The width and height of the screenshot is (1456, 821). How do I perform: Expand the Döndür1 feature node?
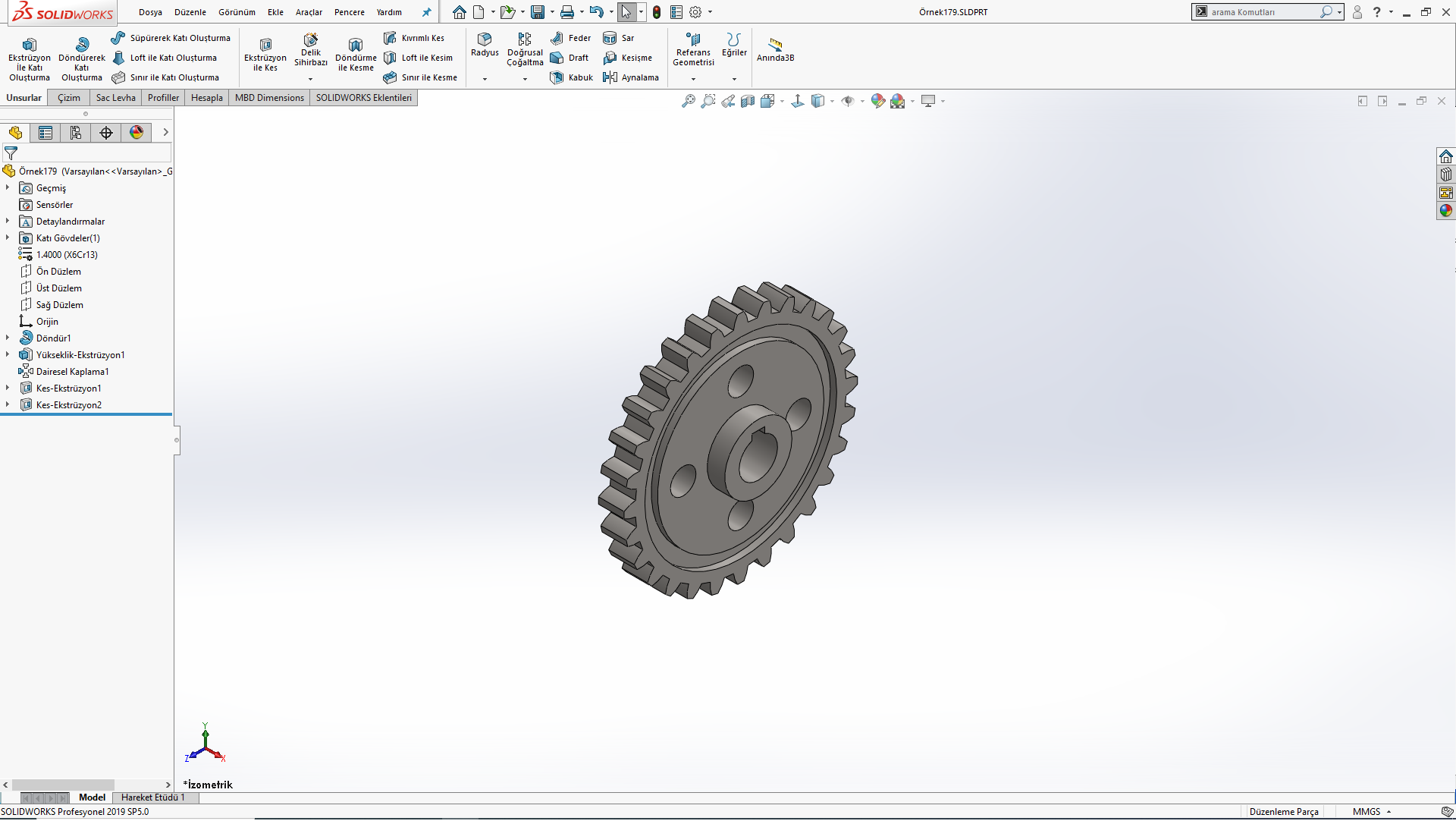click(8, 338)
